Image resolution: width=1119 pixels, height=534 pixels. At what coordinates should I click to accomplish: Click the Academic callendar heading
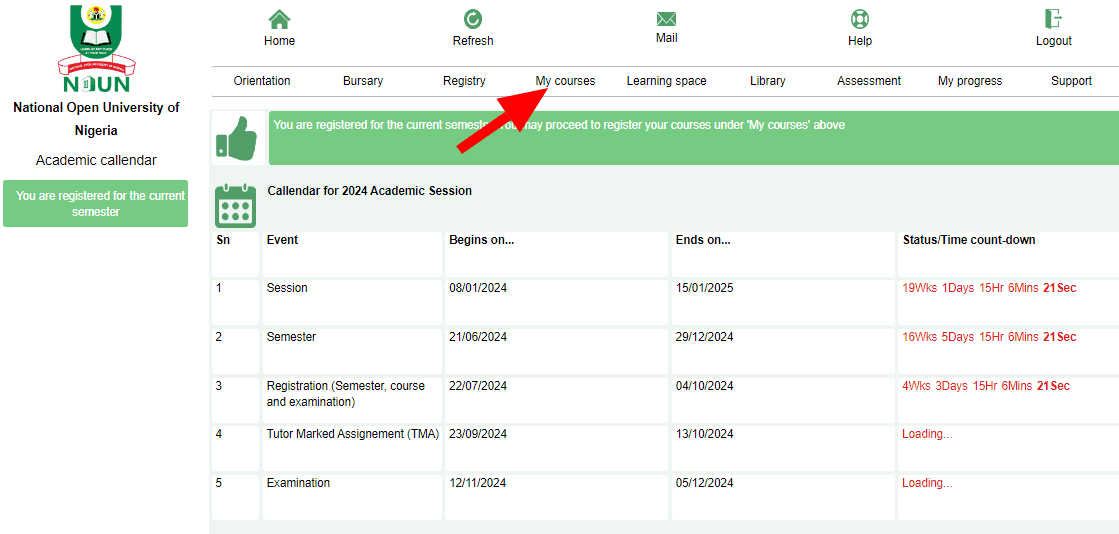pyautogui.click(x=96, y=161)
